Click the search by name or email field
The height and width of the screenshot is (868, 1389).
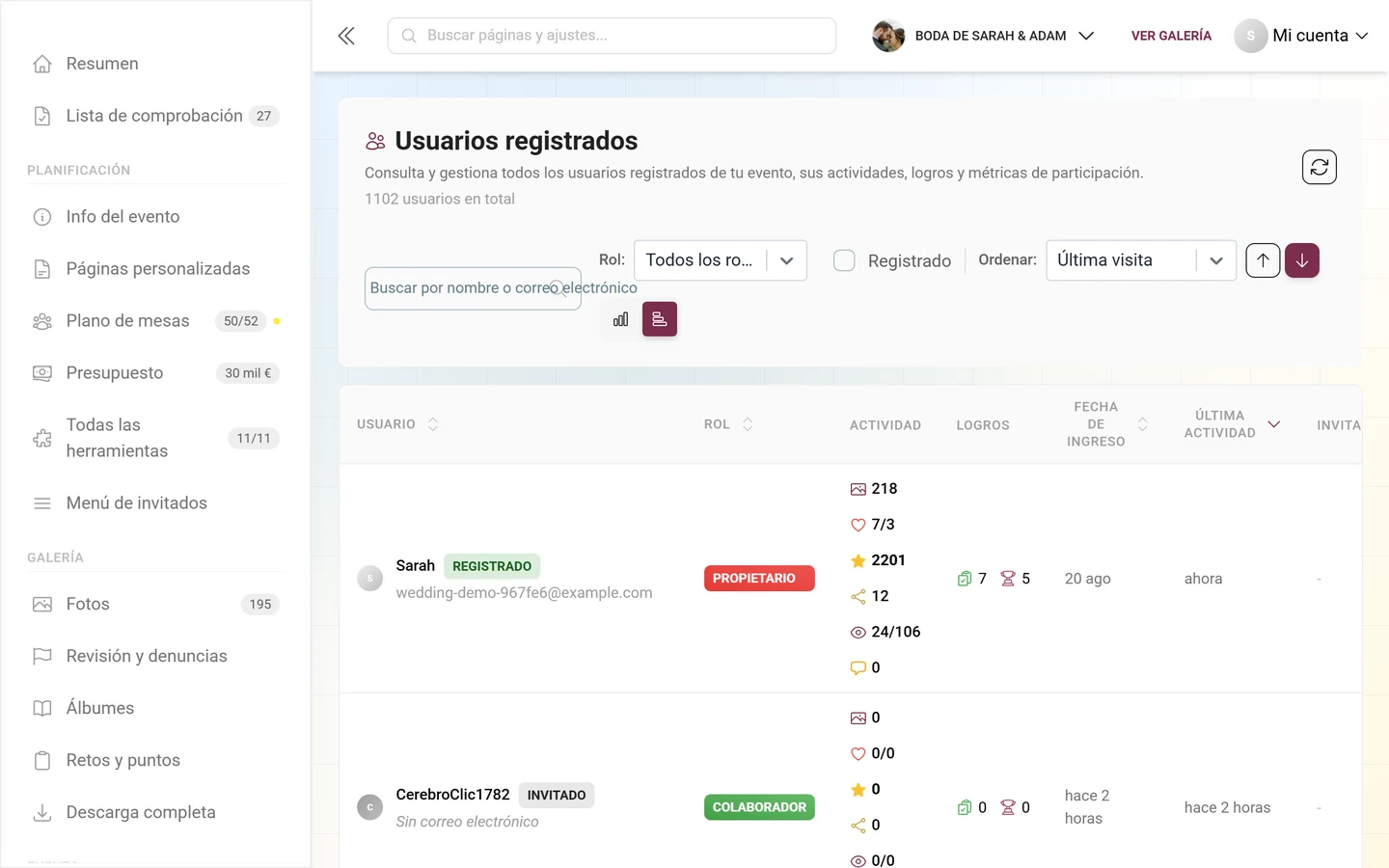click(x=473, y=288)
